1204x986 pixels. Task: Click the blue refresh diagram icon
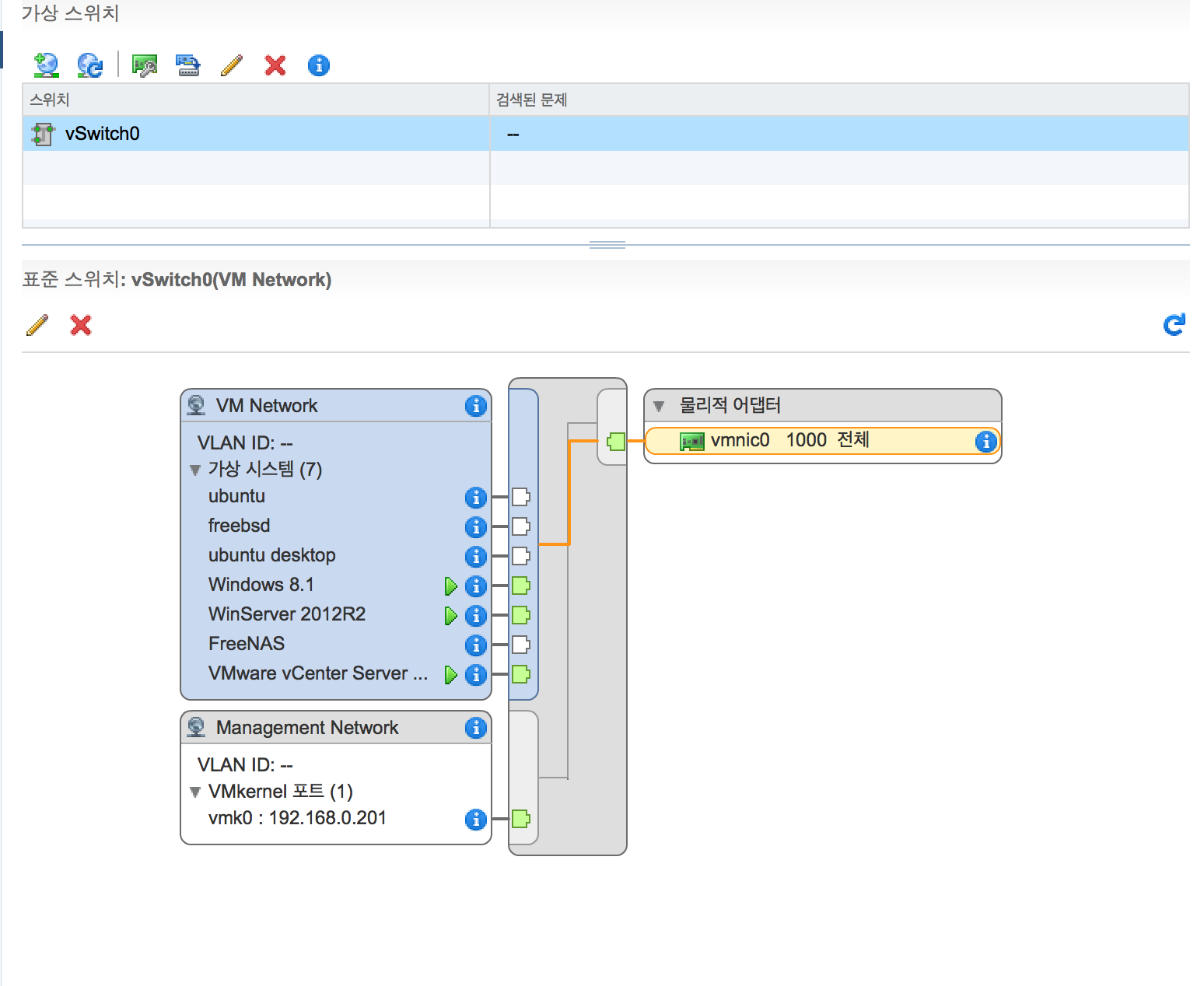[1174, 325]
